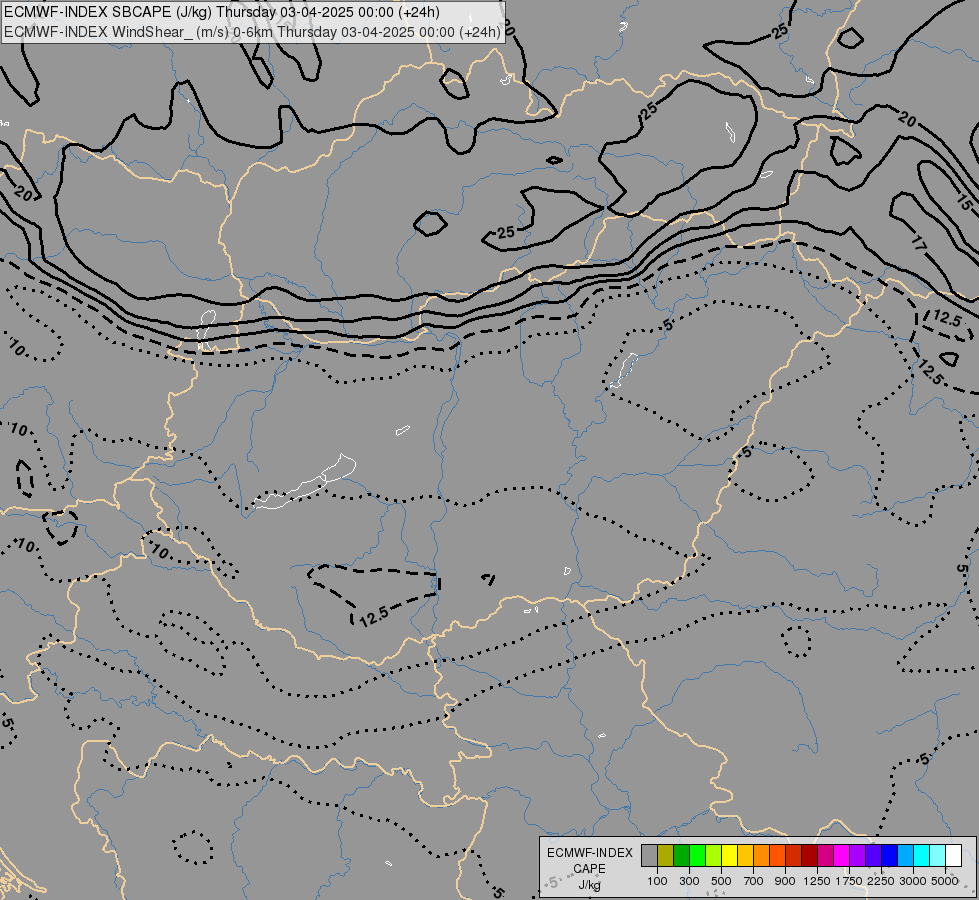Click the CAPE label in legend box
979x900 pixels.
(589, 869)
